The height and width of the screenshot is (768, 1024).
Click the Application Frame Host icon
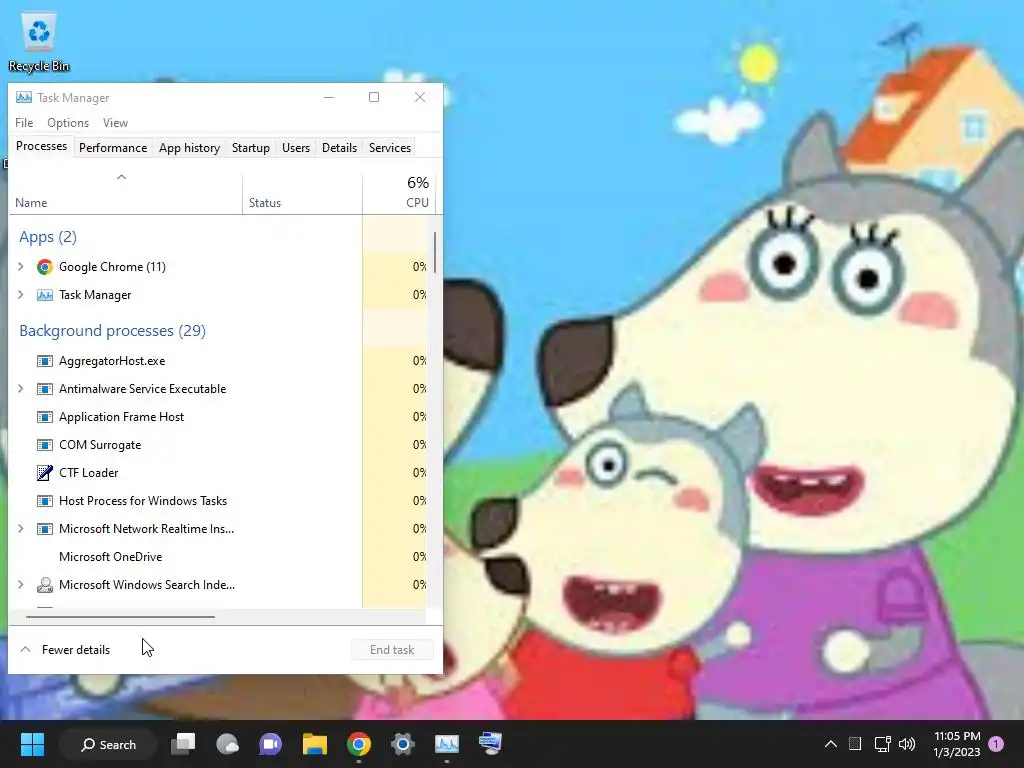[x=44, y=417]
